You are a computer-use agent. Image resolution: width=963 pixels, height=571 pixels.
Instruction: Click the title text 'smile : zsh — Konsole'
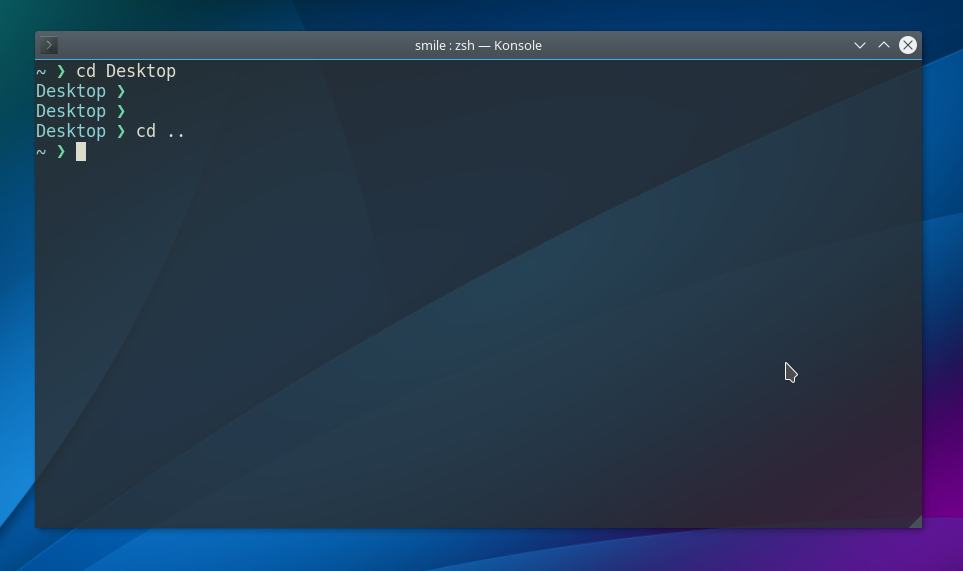[478, 46]
